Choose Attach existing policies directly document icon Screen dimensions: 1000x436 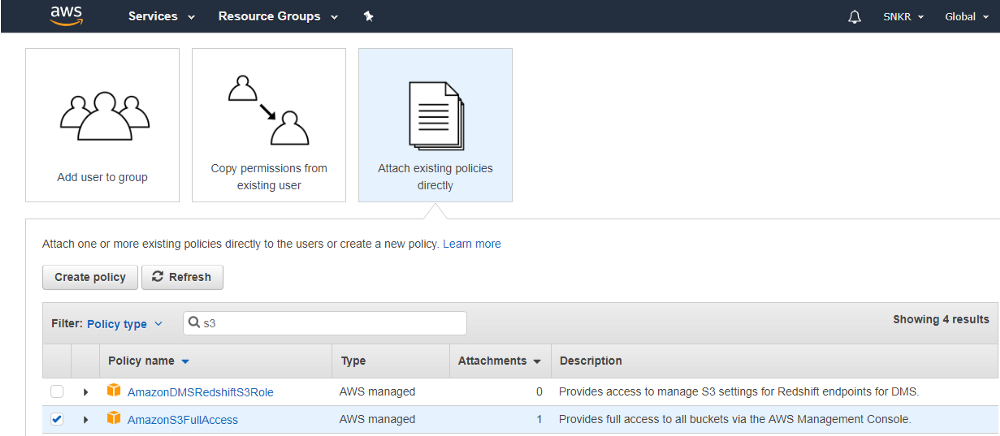[436, 115]
